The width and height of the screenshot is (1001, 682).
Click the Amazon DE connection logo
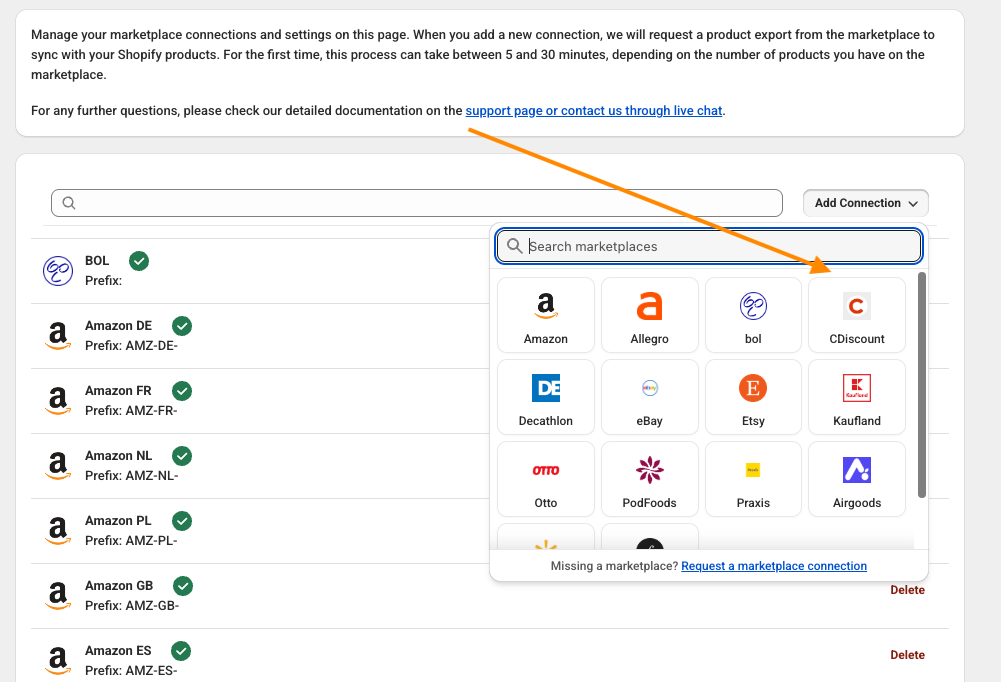pyautogui.click(x=58, y=336)
